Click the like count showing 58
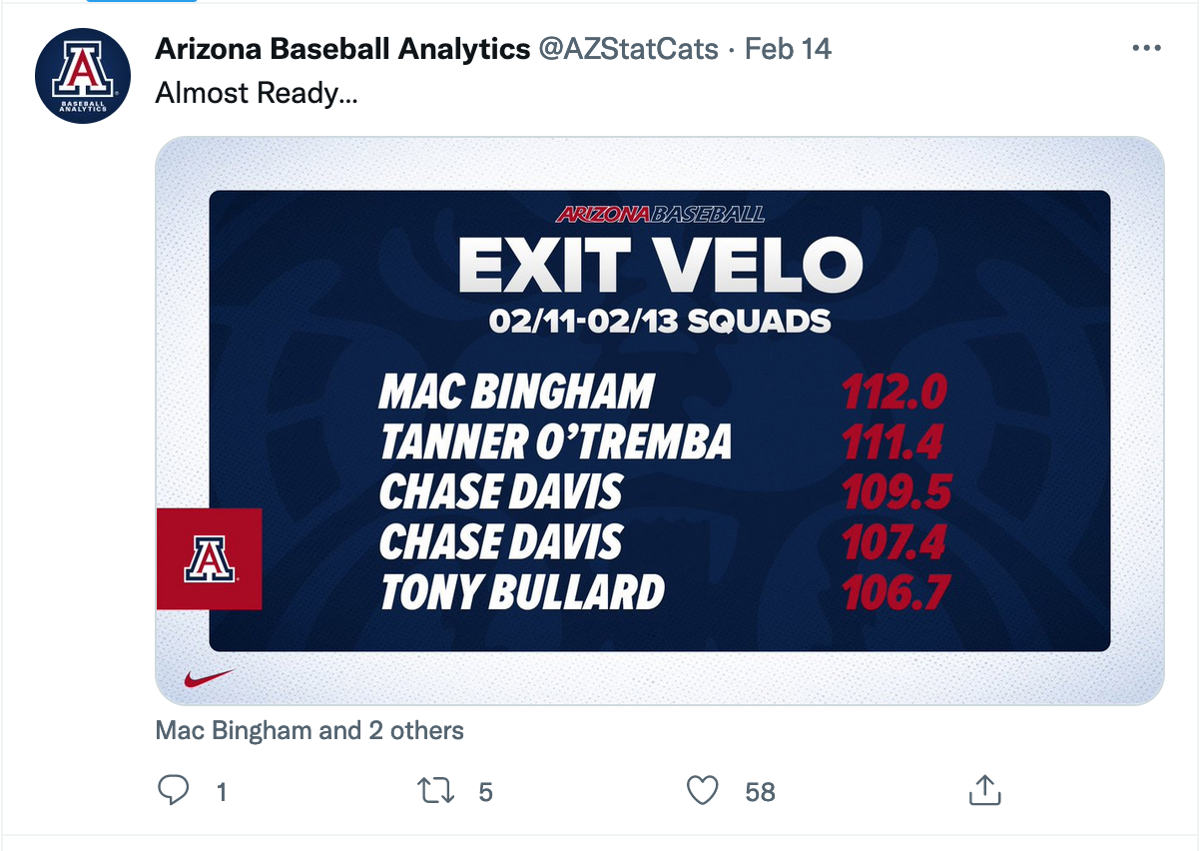This screenshot has height=851, width=1200. pos(758,791)
